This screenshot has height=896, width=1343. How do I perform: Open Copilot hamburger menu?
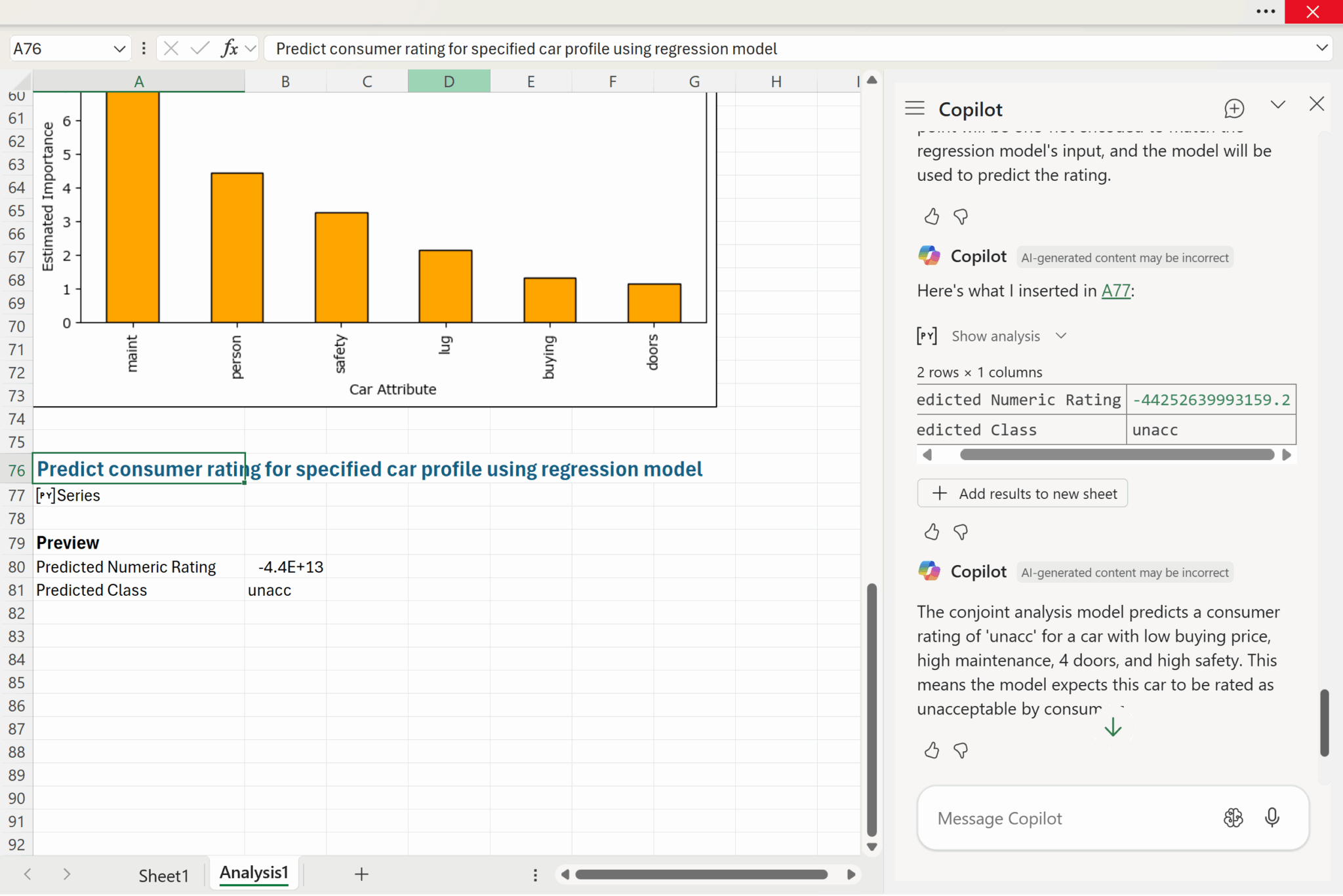click(x=914, y=108)
